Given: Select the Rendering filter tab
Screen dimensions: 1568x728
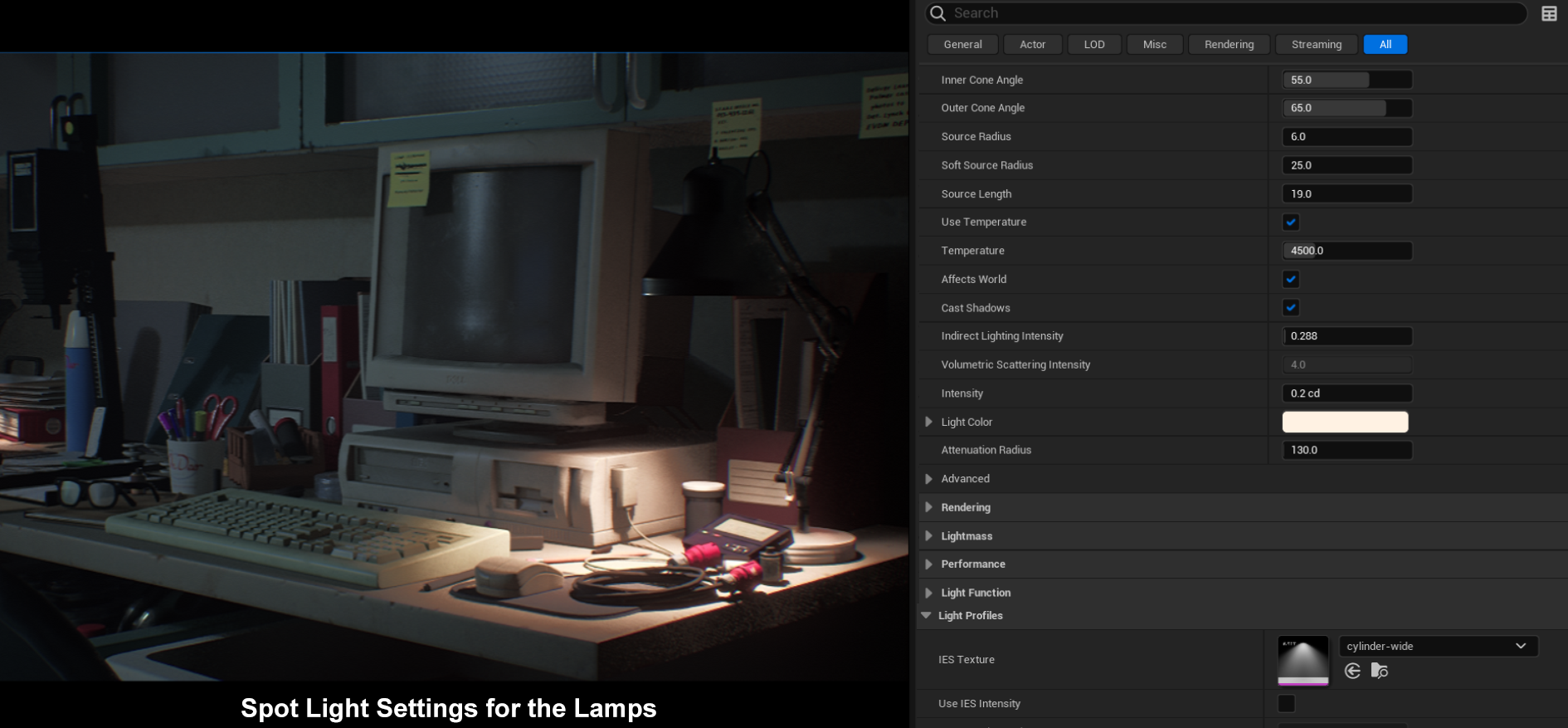Looking at the screenshot, I should (x=1229, y=45).
